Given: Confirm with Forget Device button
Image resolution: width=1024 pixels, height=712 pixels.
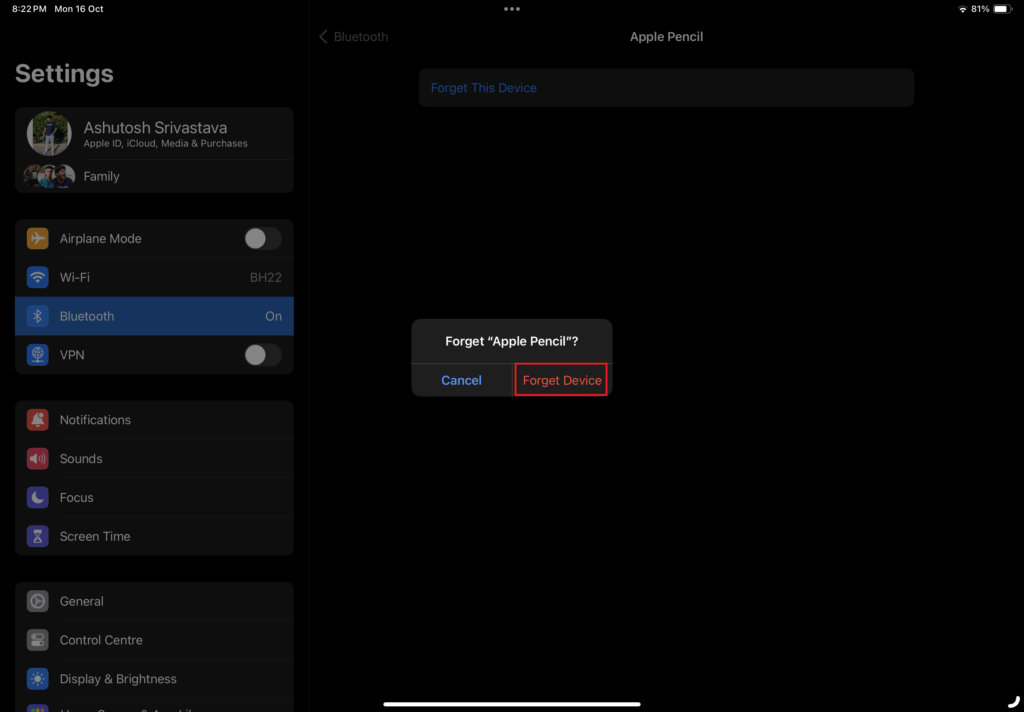Looking at the screenshot, I should point(562,380).
